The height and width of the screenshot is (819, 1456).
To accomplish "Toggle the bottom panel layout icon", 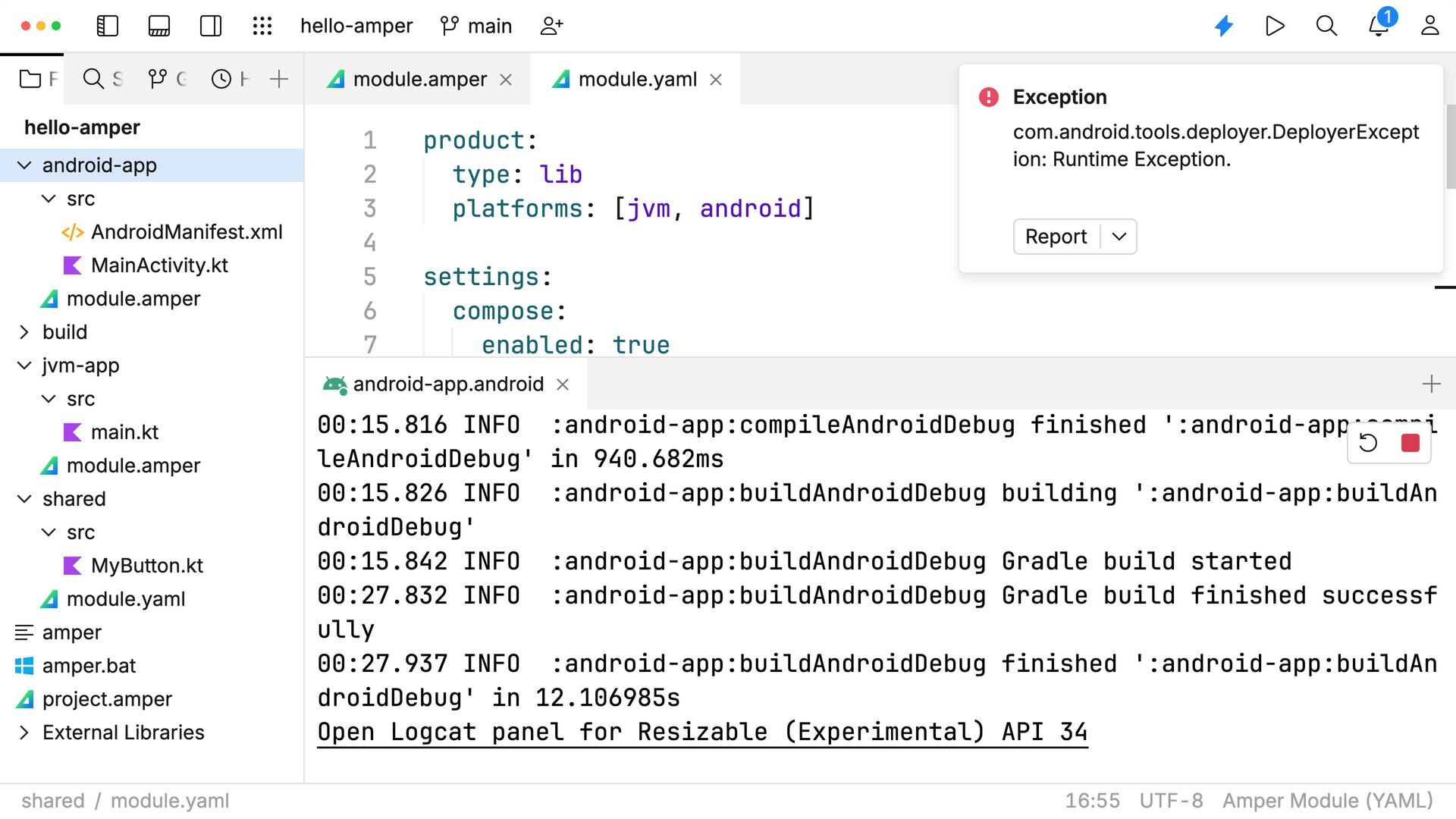I will coord(159,26).
